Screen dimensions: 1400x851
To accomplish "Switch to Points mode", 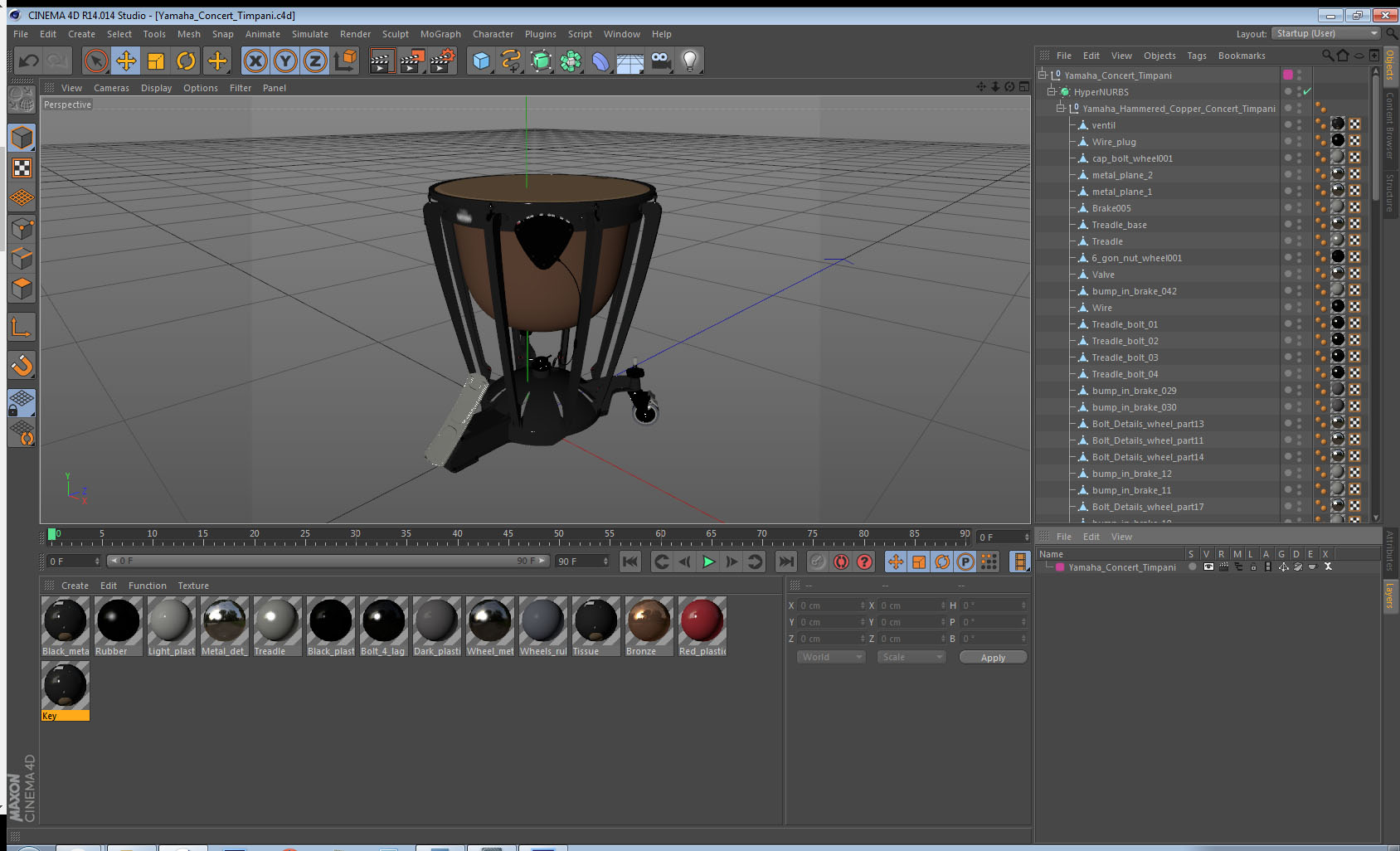I will click(x=22, y=228).
